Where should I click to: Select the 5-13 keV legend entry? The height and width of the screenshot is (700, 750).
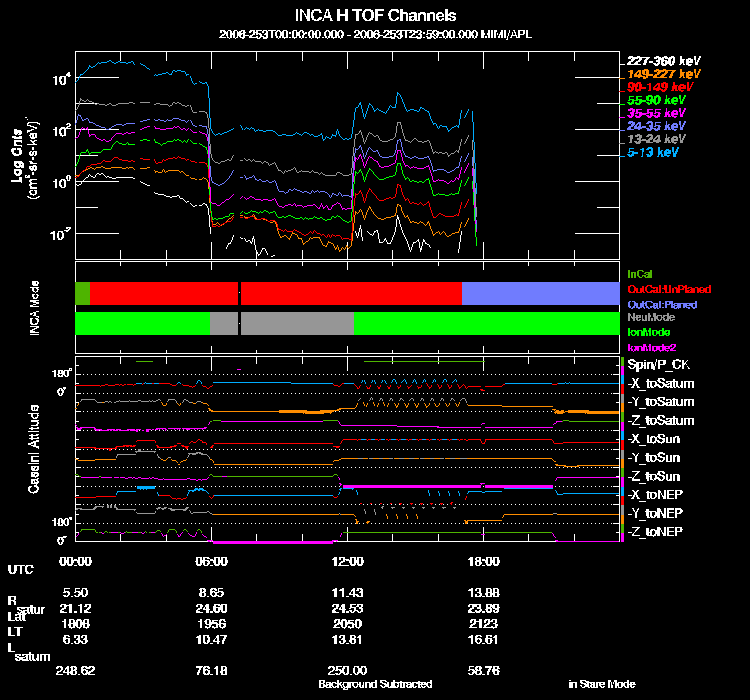(653, 152)
